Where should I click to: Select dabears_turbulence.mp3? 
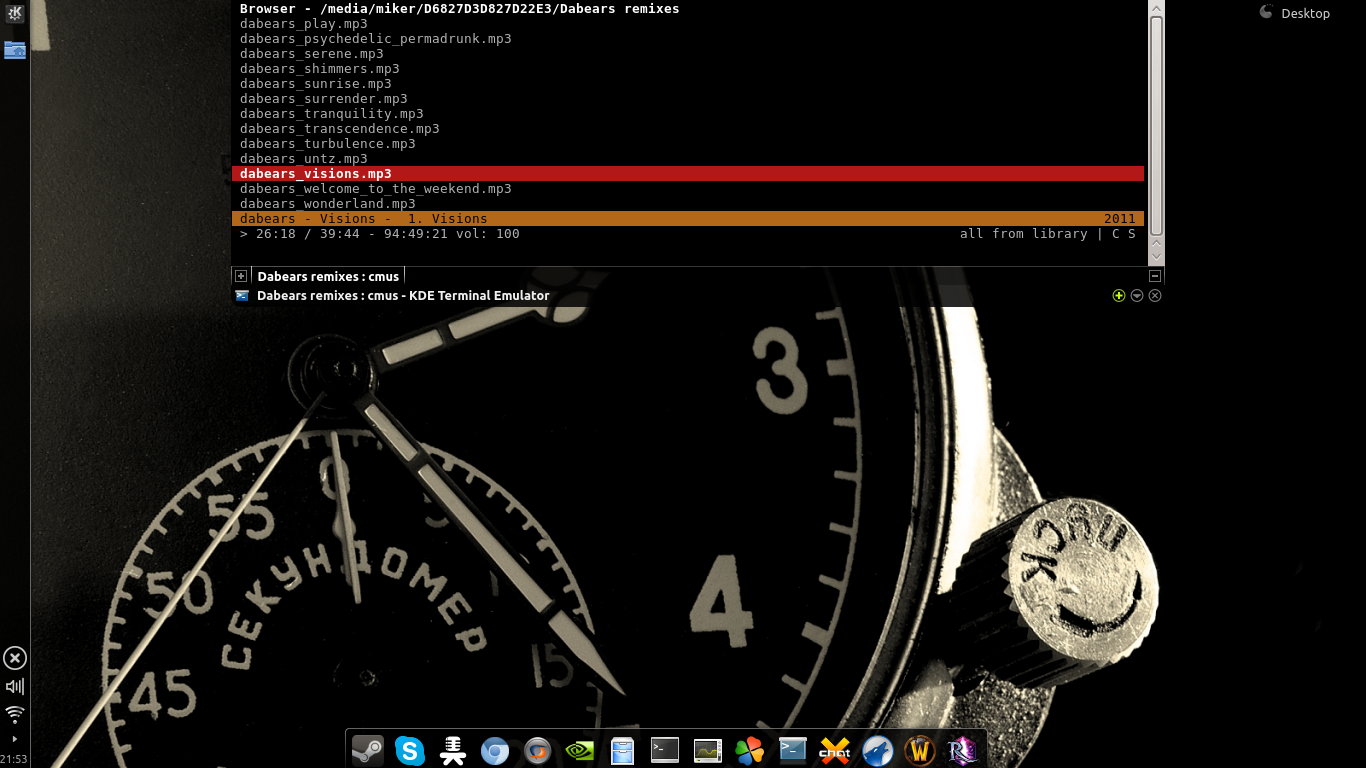(x=328, y=144)
